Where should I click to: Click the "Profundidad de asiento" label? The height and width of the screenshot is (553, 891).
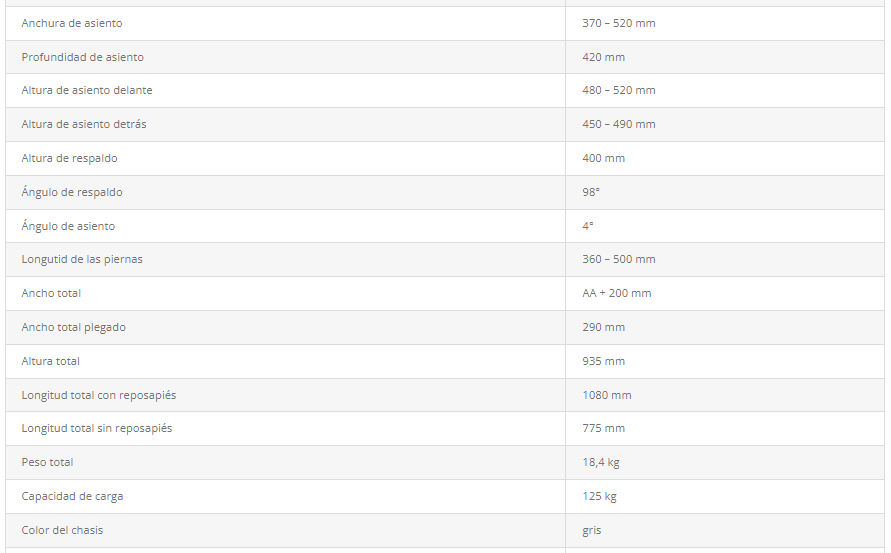coord(83,57)
